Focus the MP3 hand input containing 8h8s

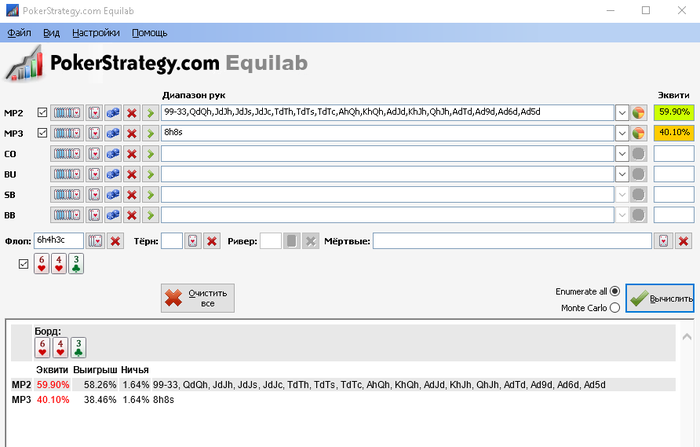pos(388,133)
